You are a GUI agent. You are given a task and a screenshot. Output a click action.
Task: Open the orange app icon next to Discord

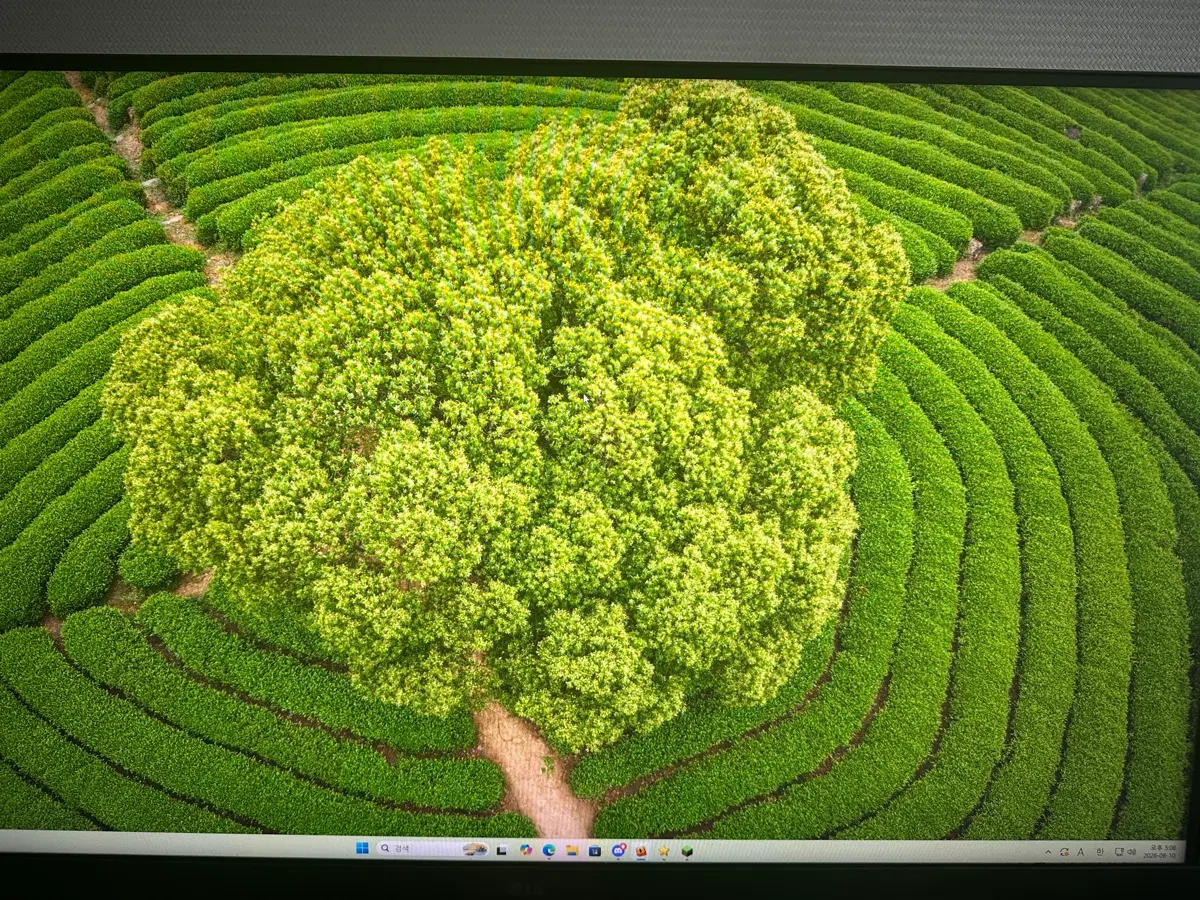point(641,851)
